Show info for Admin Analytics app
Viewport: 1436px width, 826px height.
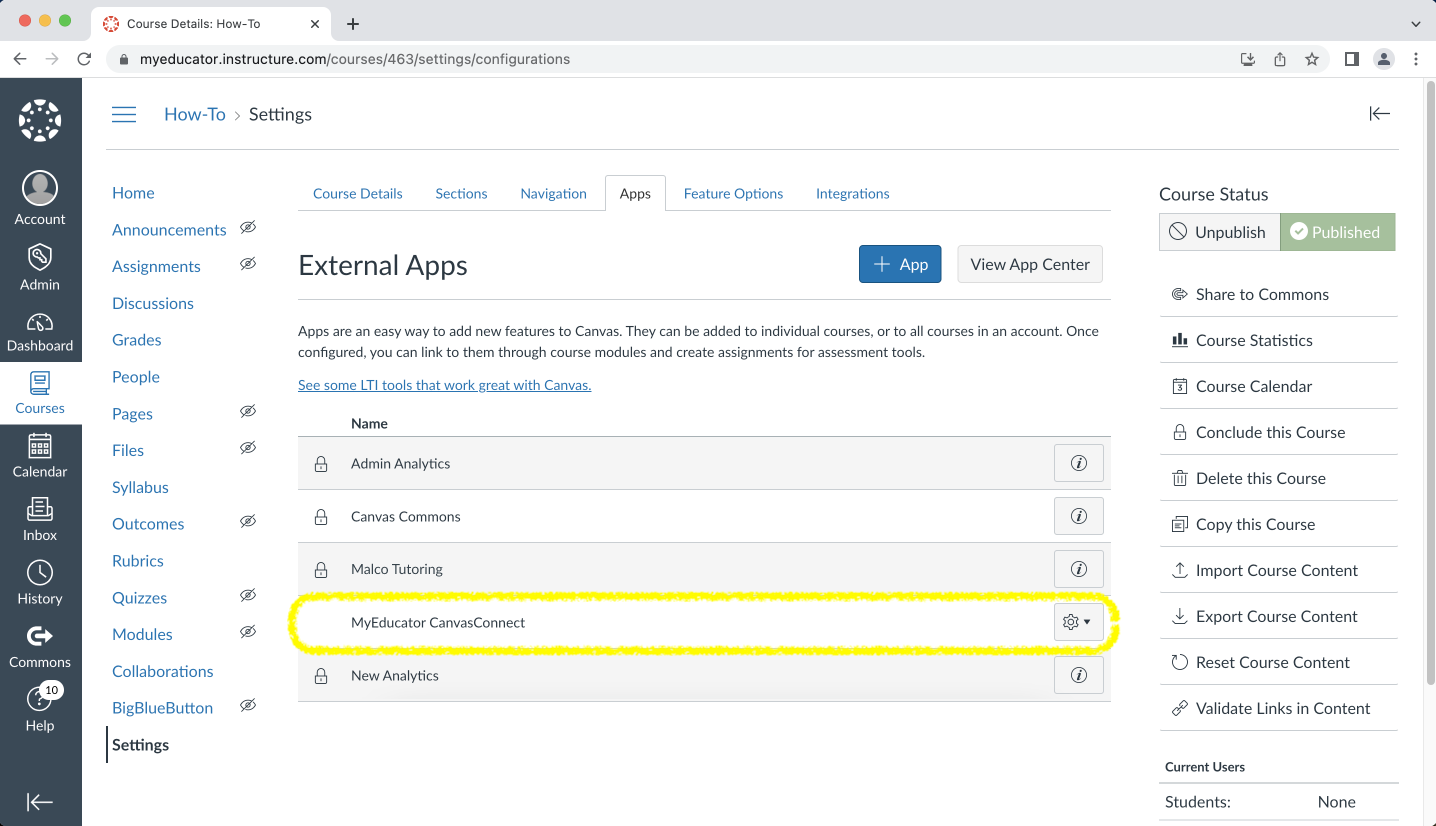(1079, 463)
